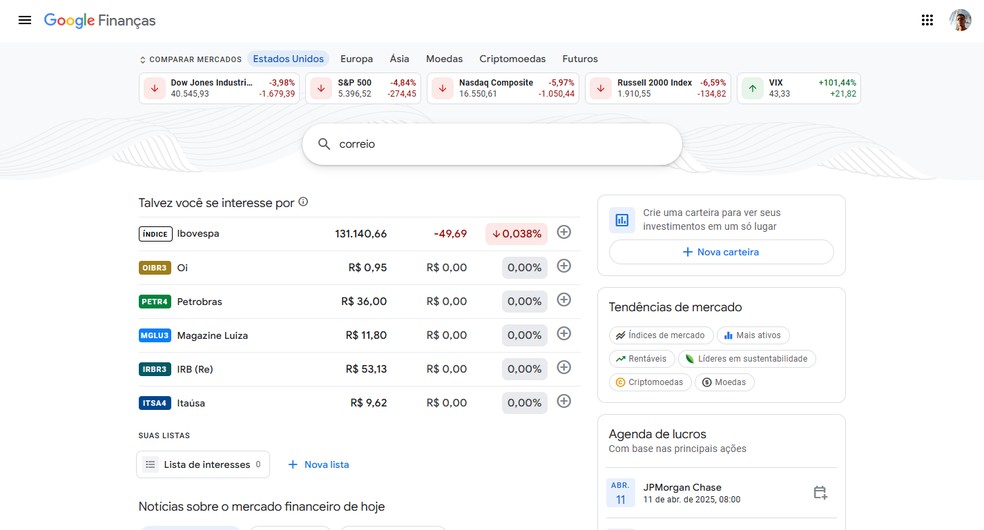Click '+ Nova lista' to create a list

pyautogui.click(x=318, y=465)
